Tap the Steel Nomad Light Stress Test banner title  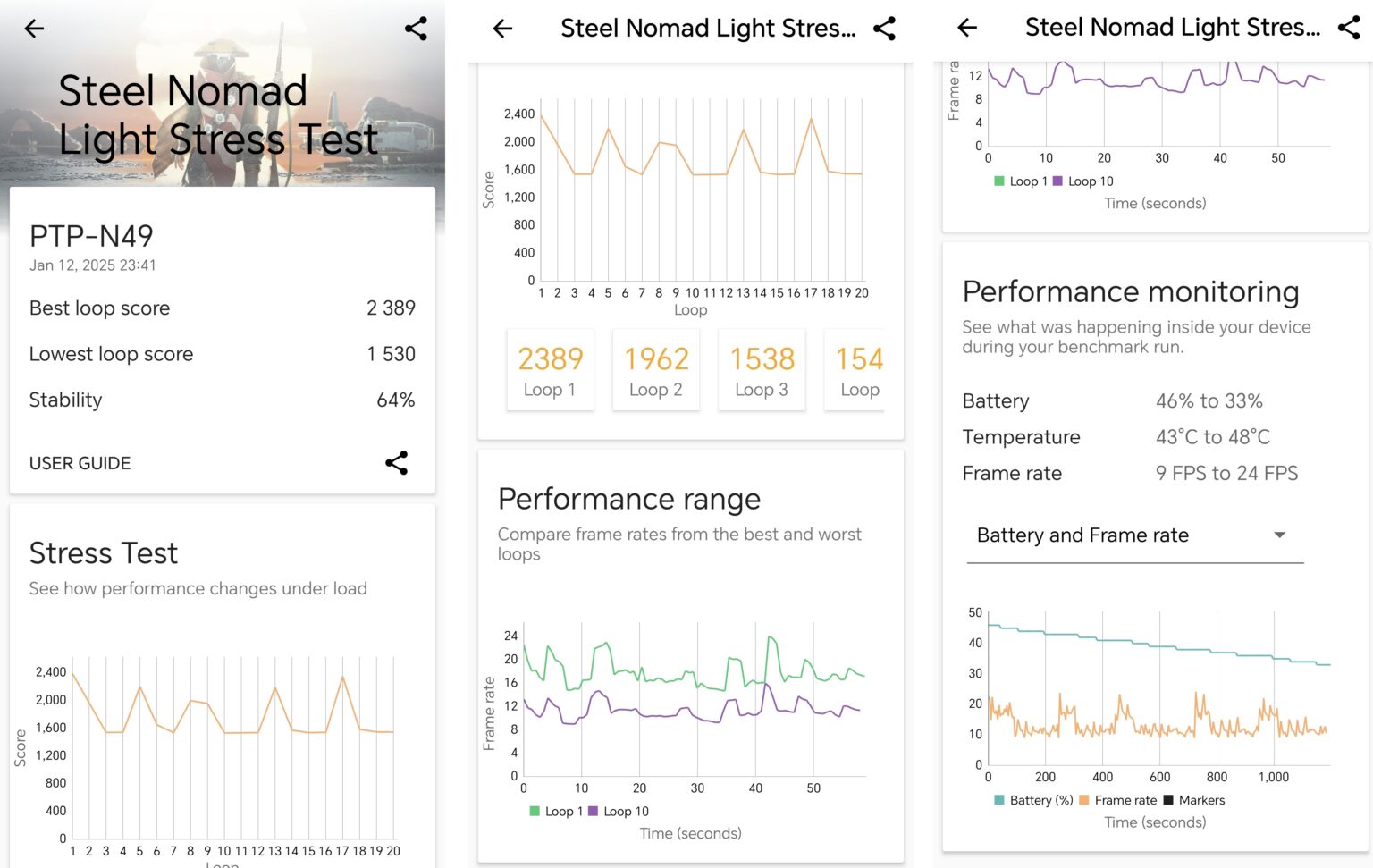point(218,115)
